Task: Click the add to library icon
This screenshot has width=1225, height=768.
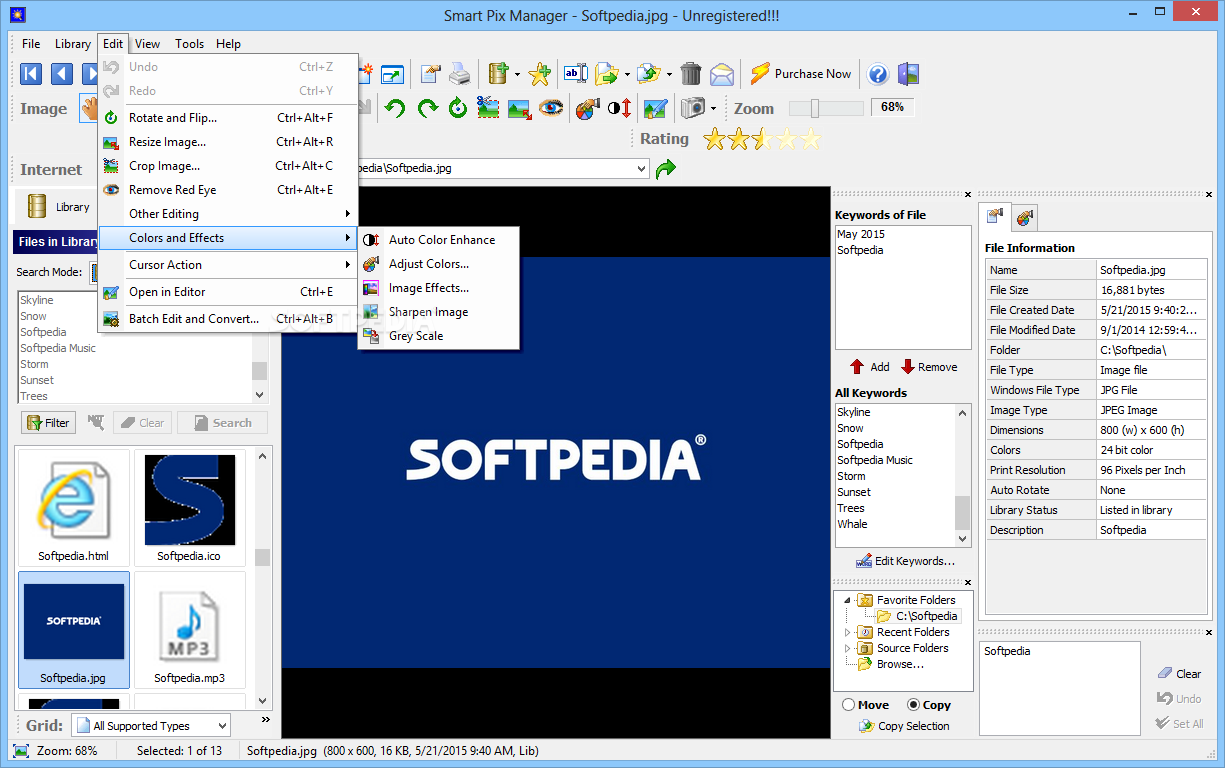Action: [498, 74]
